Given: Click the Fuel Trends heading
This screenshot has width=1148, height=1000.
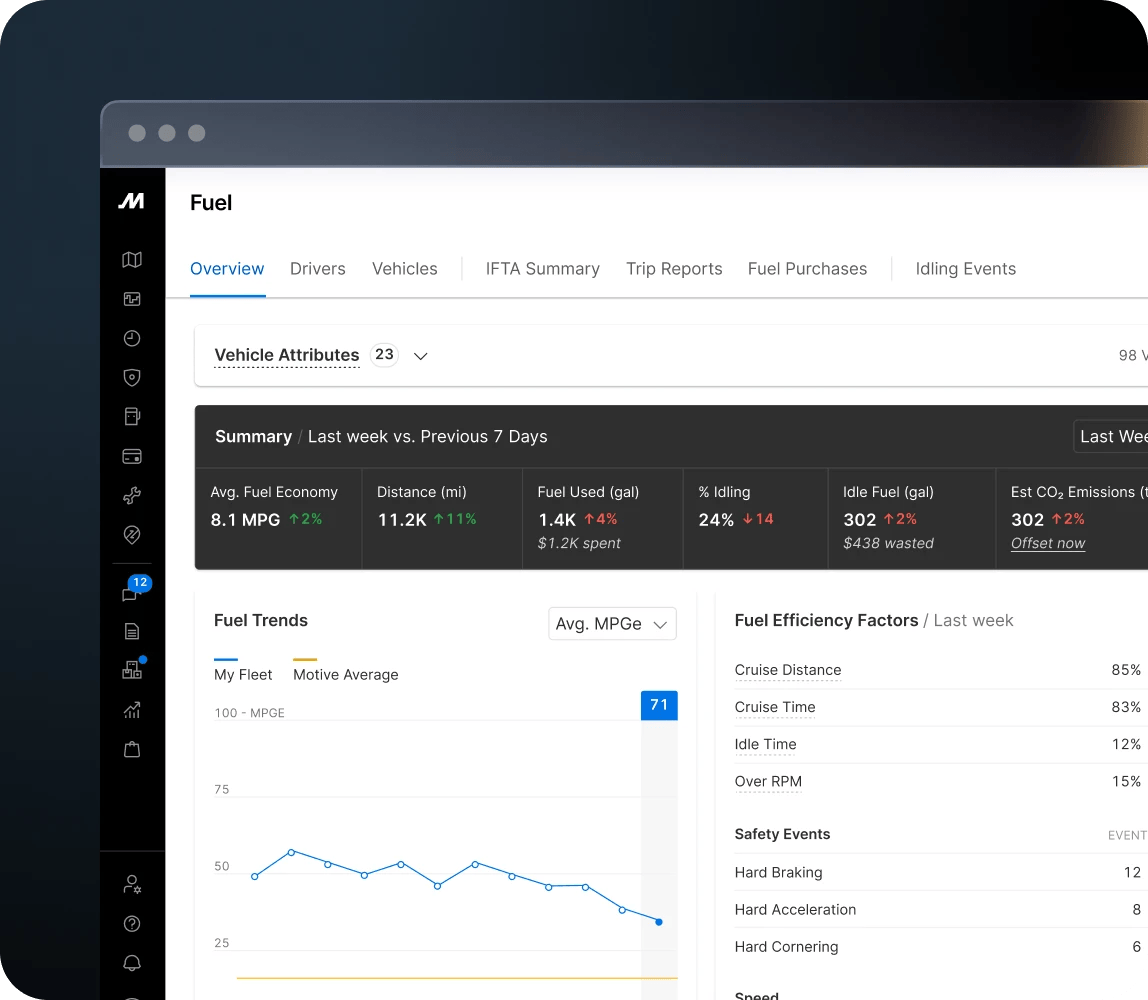Looking at the screenshot, I should coord(261,621).
